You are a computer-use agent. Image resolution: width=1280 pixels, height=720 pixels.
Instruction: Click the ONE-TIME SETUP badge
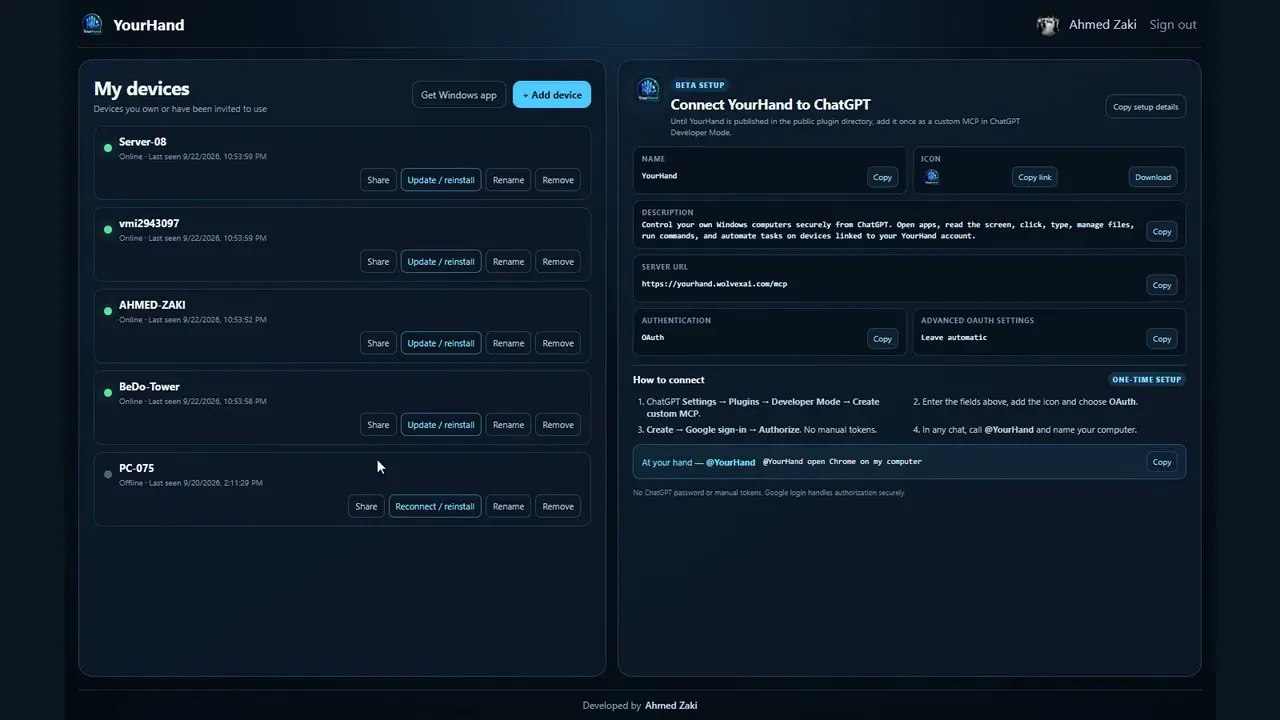pos(1147,380)
